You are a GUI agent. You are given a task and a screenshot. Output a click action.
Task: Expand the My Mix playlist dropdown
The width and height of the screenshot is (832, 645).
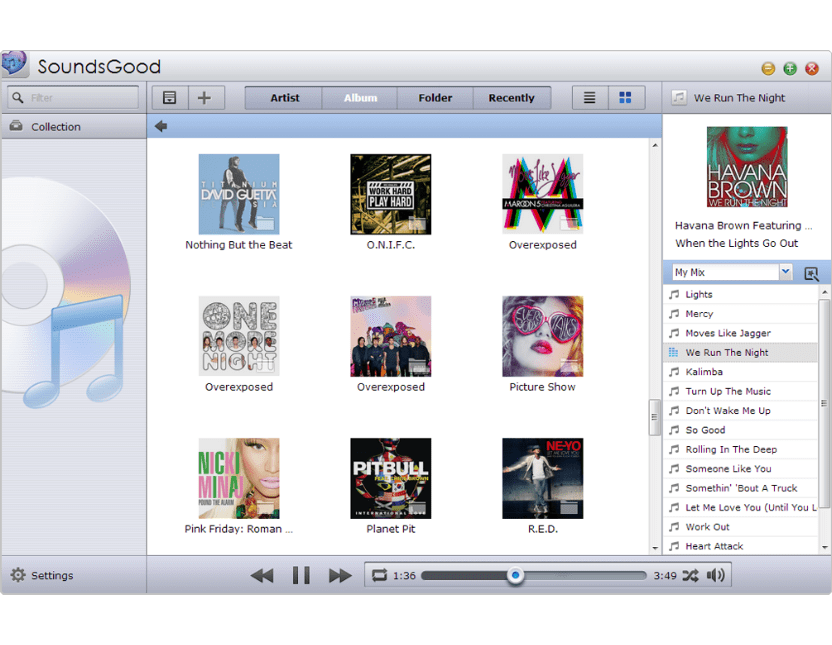(x=785, y=272)
